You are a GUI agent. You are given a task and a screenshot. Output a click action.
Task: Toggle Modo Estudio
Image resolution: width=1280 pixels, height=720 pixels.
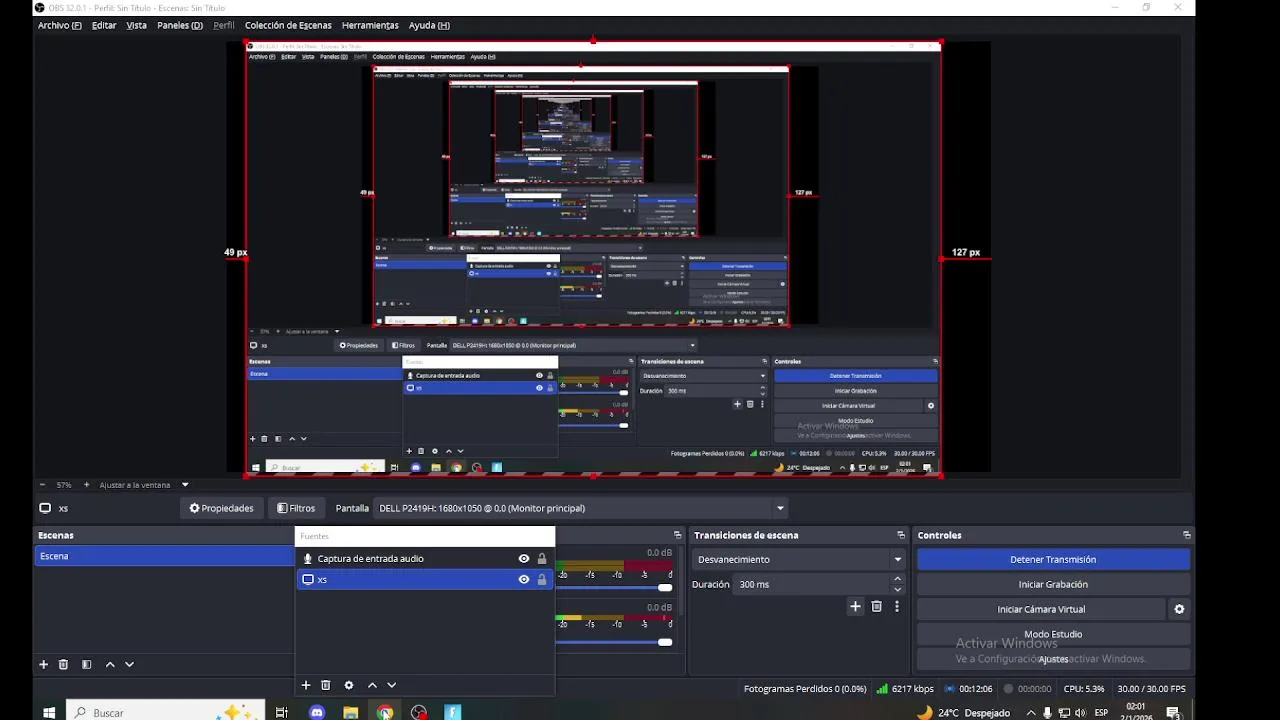coord(1053,634)
